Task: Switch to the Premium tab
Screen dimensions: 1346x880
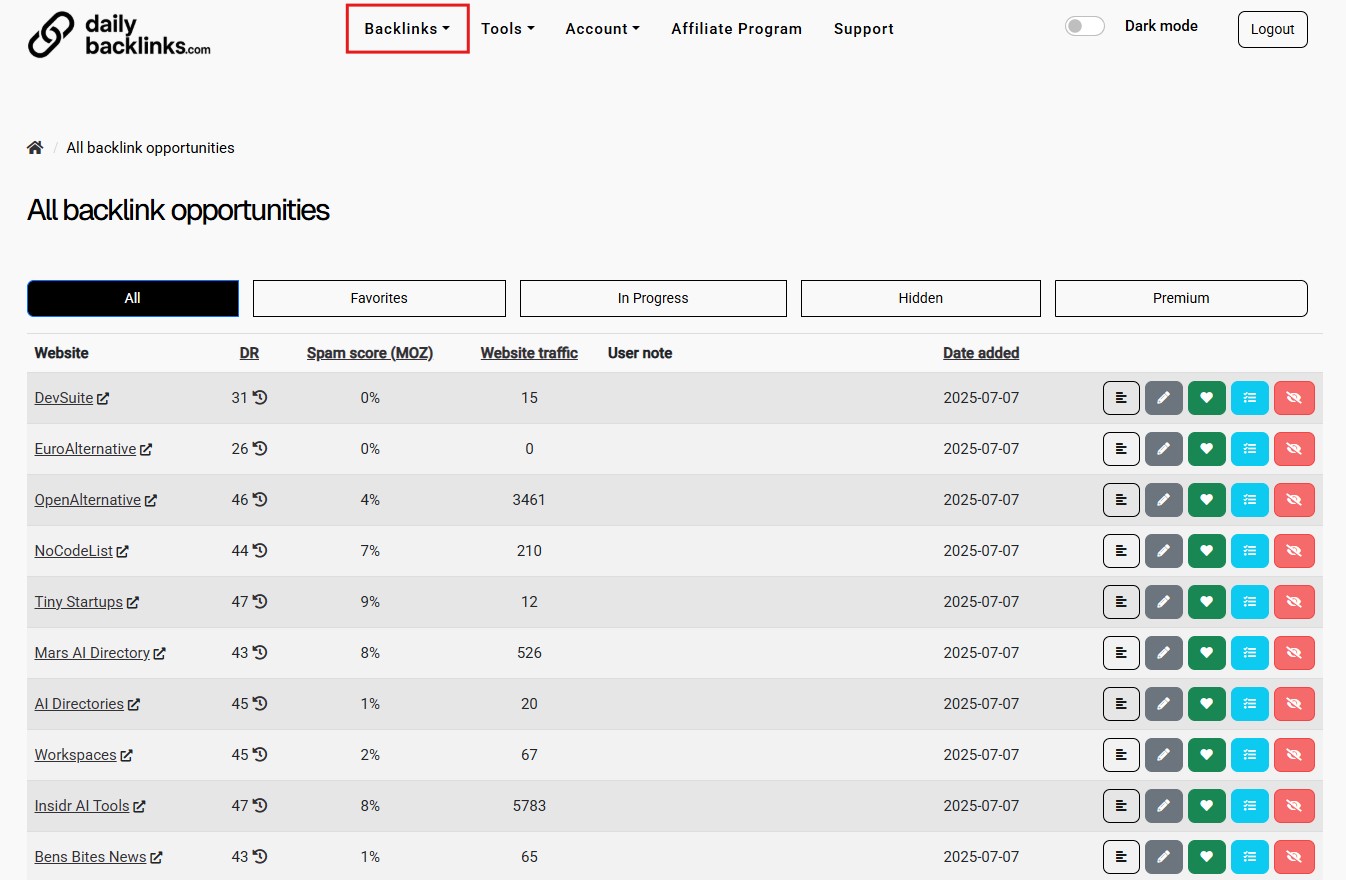Action: click(1181, 298)
